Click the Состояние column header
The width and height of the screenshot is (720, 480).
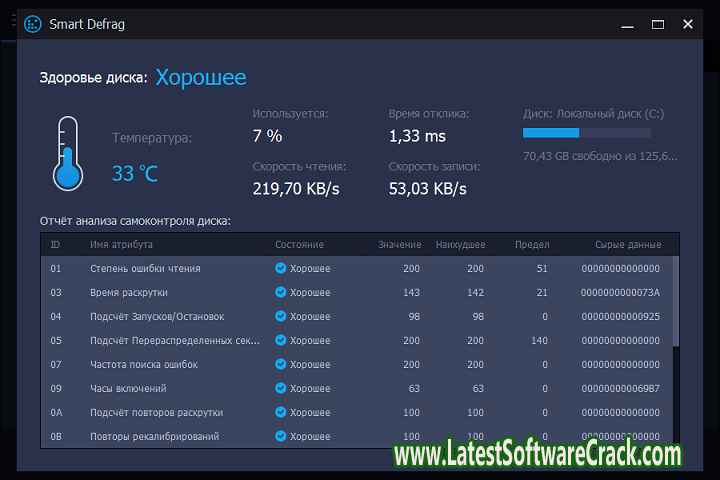click(299, 244)
